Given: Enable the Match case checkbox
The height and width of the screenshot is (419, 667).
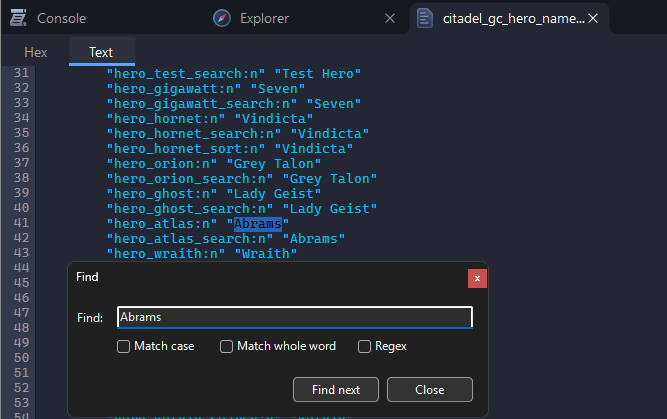Looking at the screenshot, I should (x=123, y=346).
